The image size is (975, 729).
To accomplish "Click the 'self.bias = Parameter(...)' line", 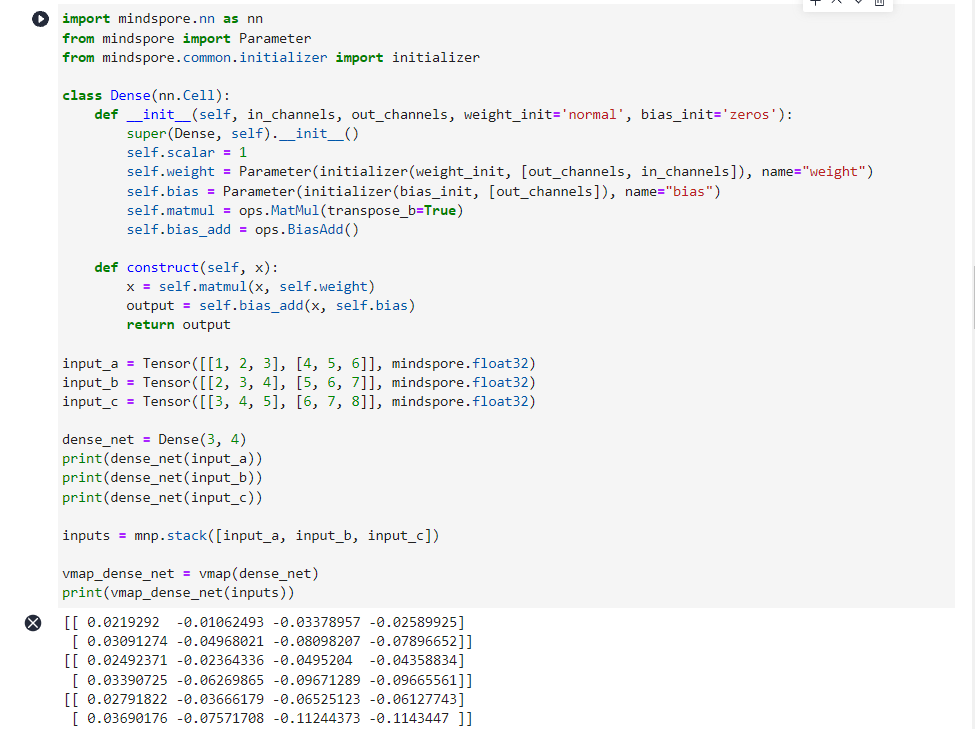I will (423, 191).
